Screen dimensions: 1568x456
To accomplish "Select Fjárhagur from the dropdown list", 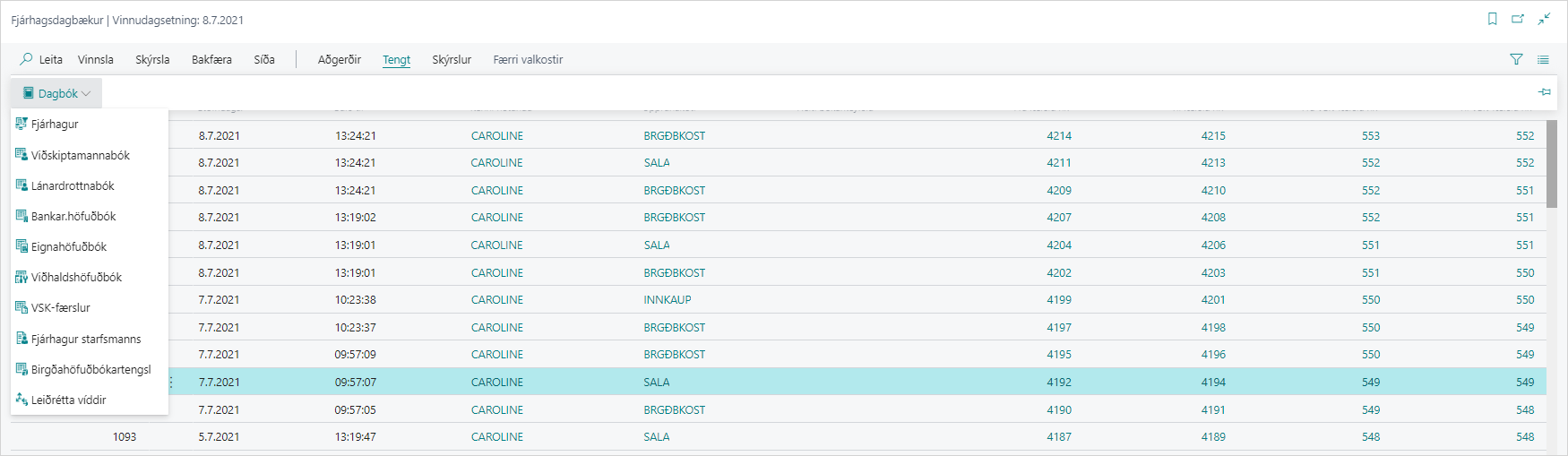I will (x=55, y=125).
